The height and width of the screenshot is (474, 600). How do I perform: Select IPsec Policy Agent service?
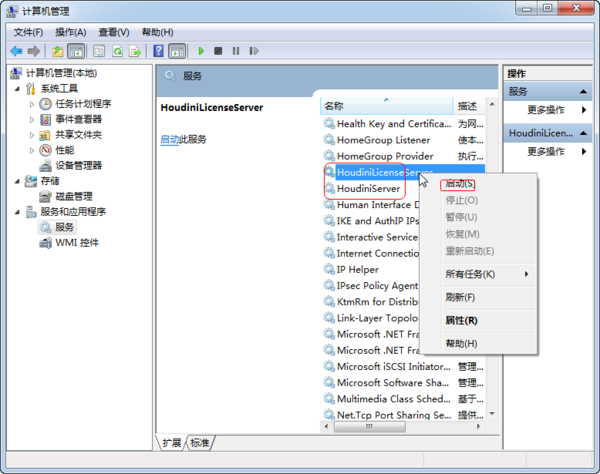click(x=377, y=286)
